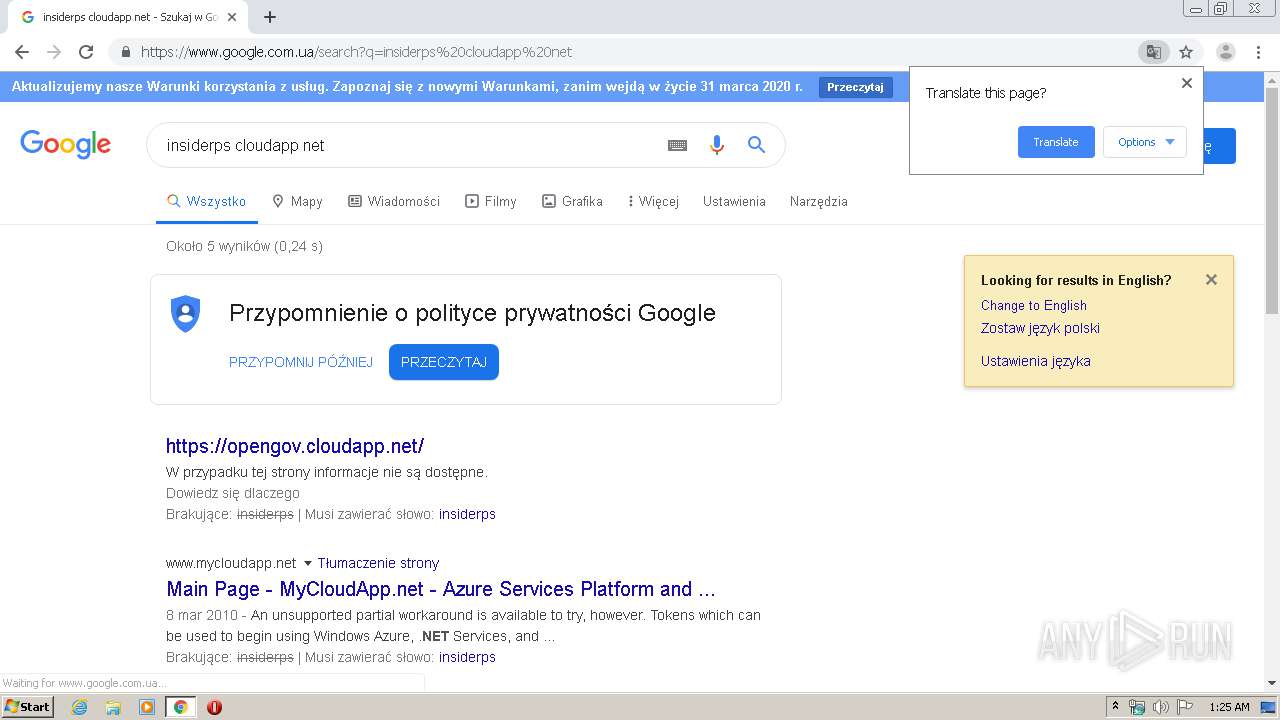Click the Dowiedz się dlaczego link
This screenshot has height=720, width=1280.
(x=233, y=493)
